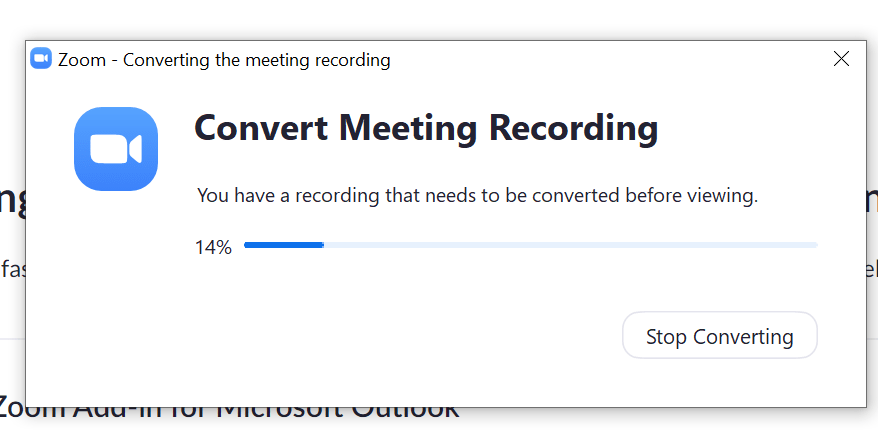Click the 14% progress label
This screenshot has height=434, width=878.
click(213, 247)
